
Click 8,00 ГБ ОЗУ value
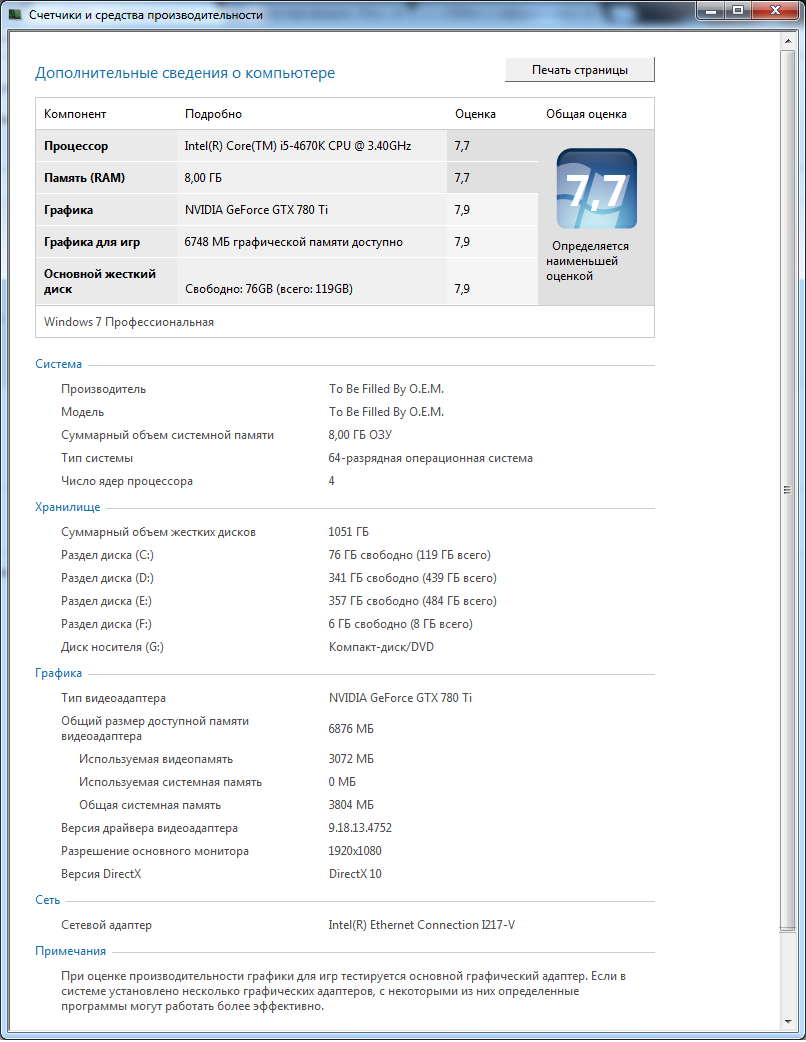(360, 435)
